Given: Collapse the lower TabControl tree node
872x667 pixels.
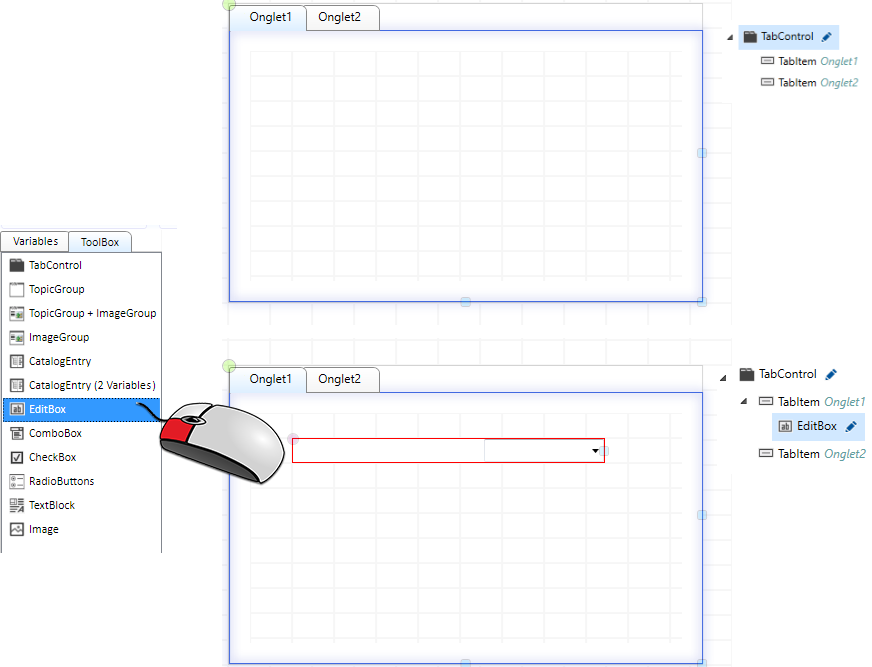Looking at the screenshot, I should (x=723, y=378).
